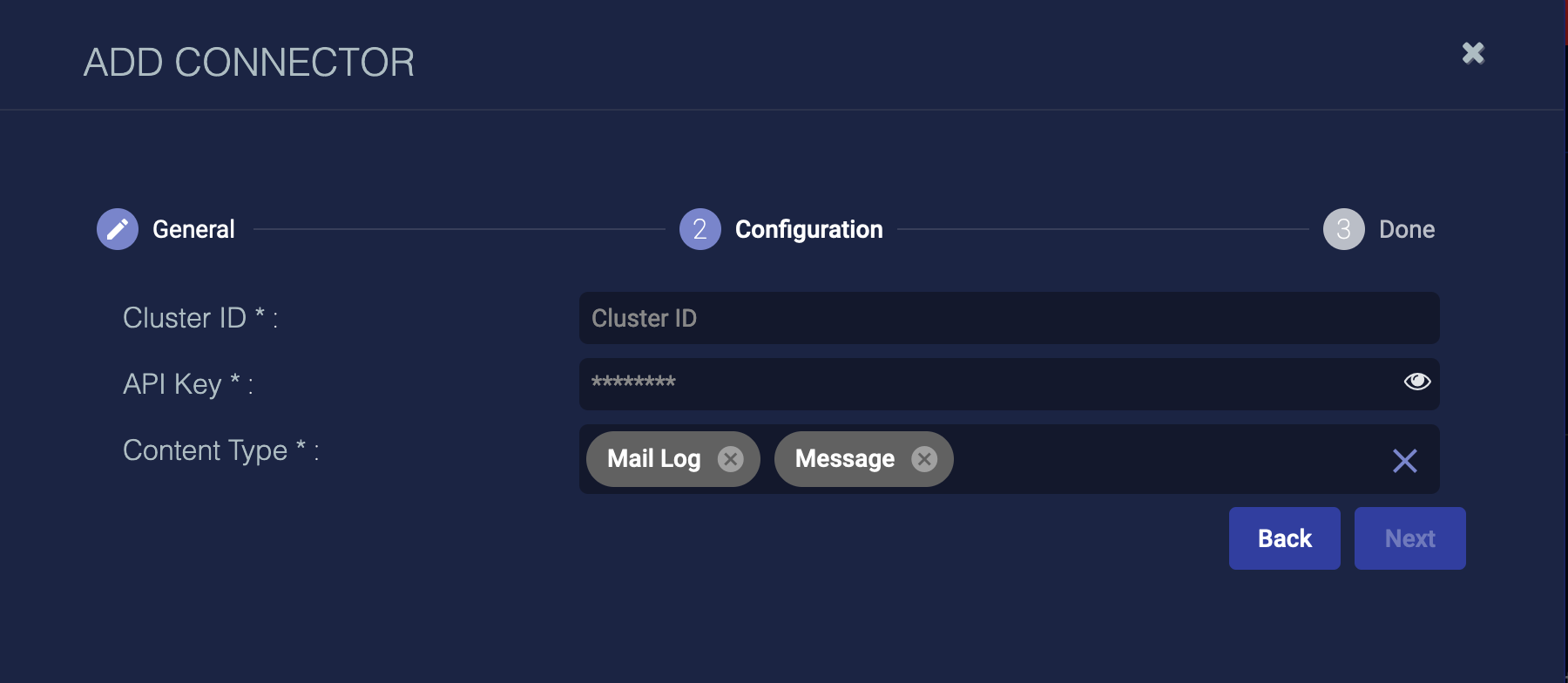
Task: Go to the General step label
Action: click(193, 229)
